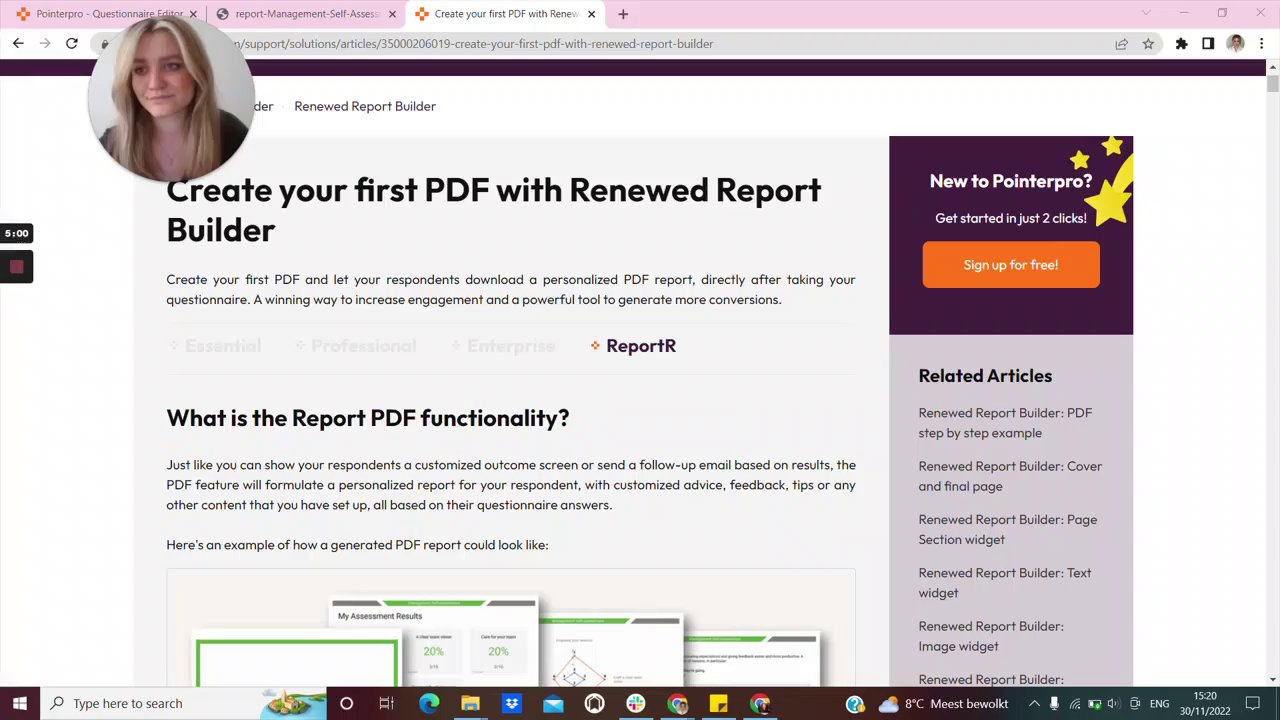Open the Mail app from the taskbar
The width and height of the screenshot is (1280, 720).
click(553, 704)
